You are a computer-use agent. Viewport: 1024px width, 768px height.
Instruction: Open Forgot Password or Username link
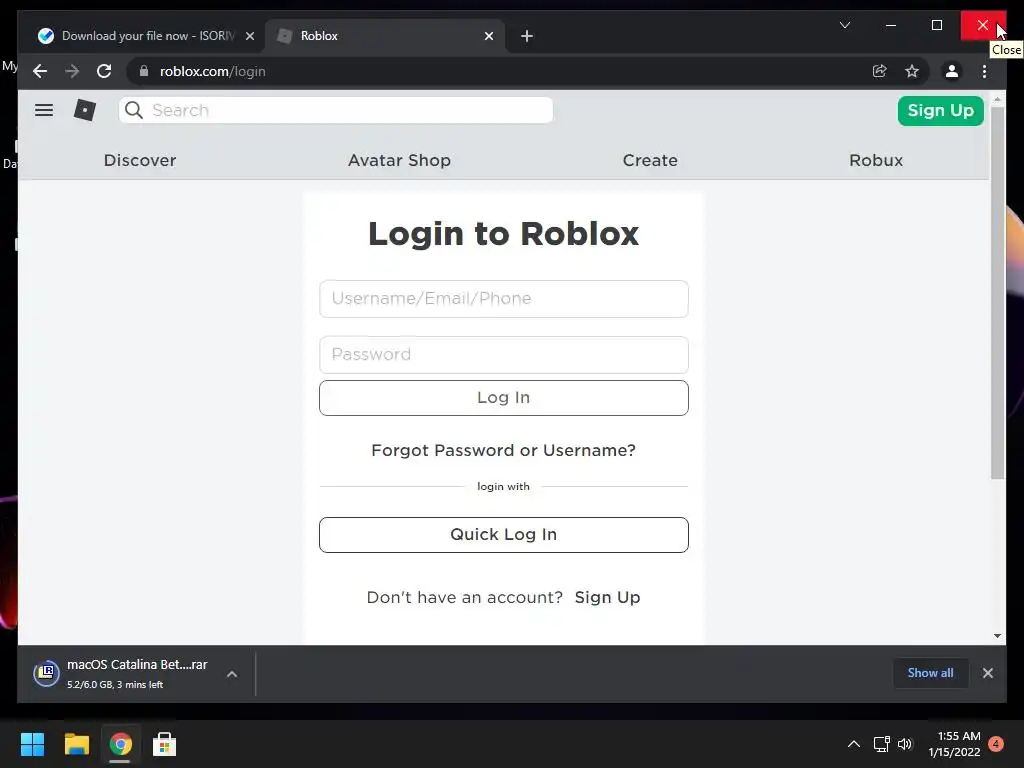tap(504, 451)
